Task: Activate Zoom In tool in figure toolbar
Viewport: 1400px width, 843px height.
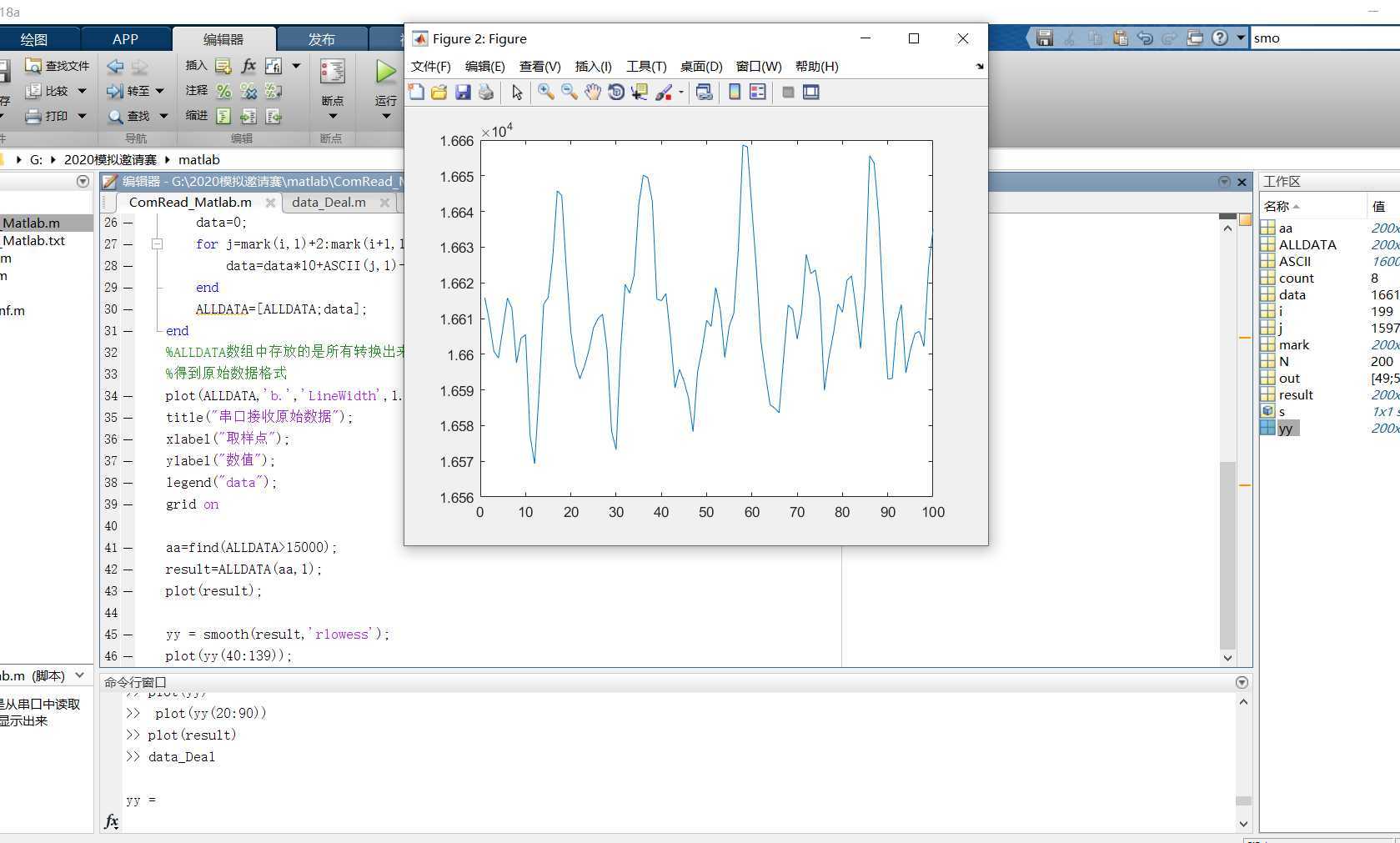Action: 546,93
